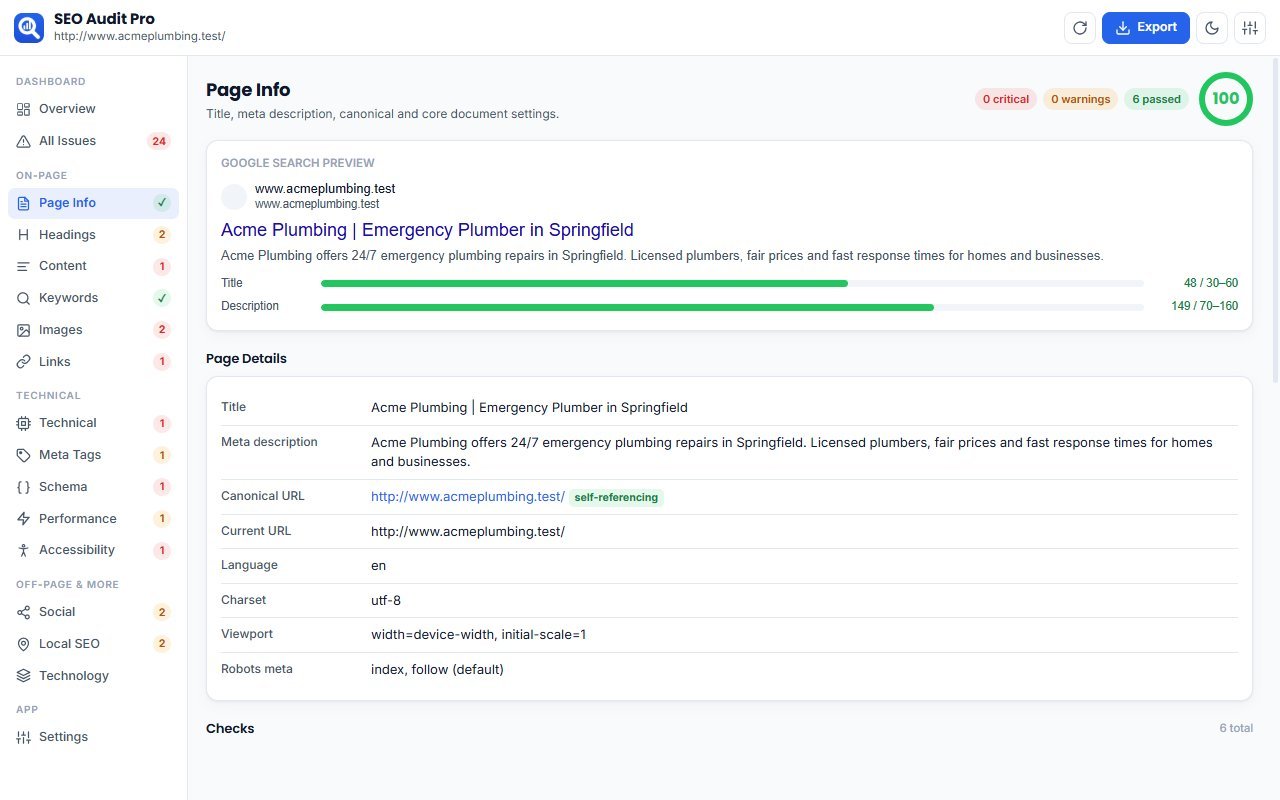Screen dimensions: 1280x800
Task: Click the search preview title link
Action: 427,230
